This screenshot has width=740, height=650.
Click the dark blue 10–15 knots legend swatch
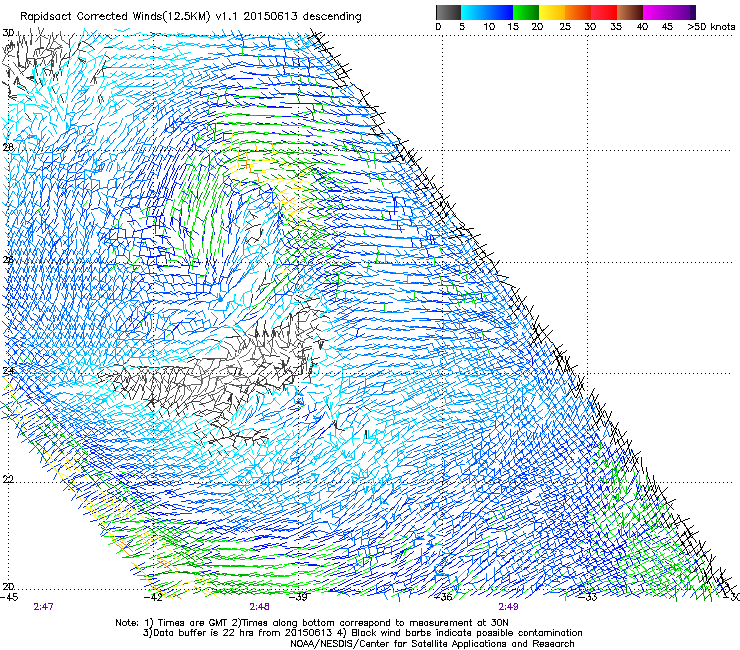tap(500, 12)
